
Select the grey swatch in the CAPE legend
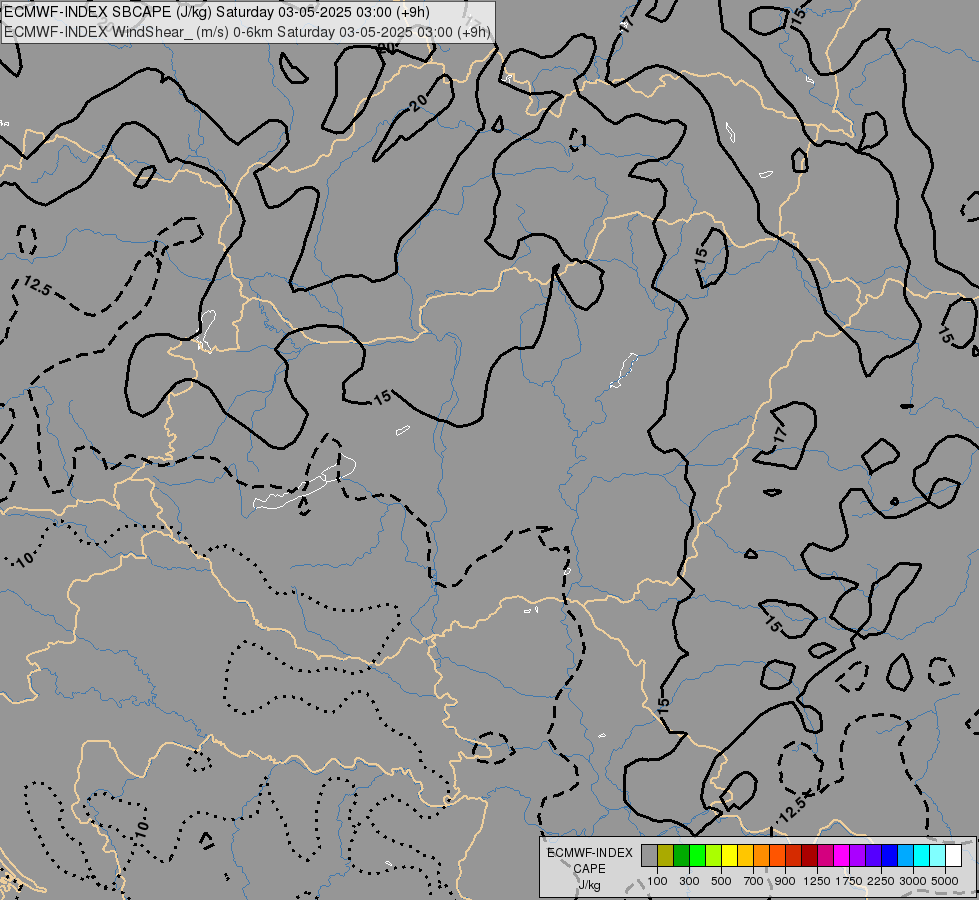[649, 855]
